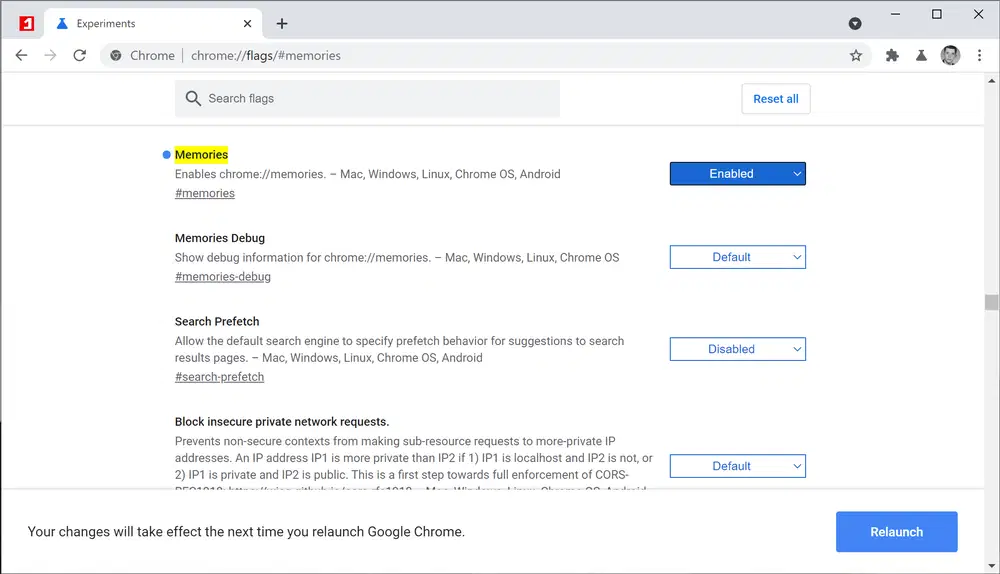This screenshot has height=574, width=1000.
Task: Open the Memories Enabled dropdown
Action: (737, 174)
